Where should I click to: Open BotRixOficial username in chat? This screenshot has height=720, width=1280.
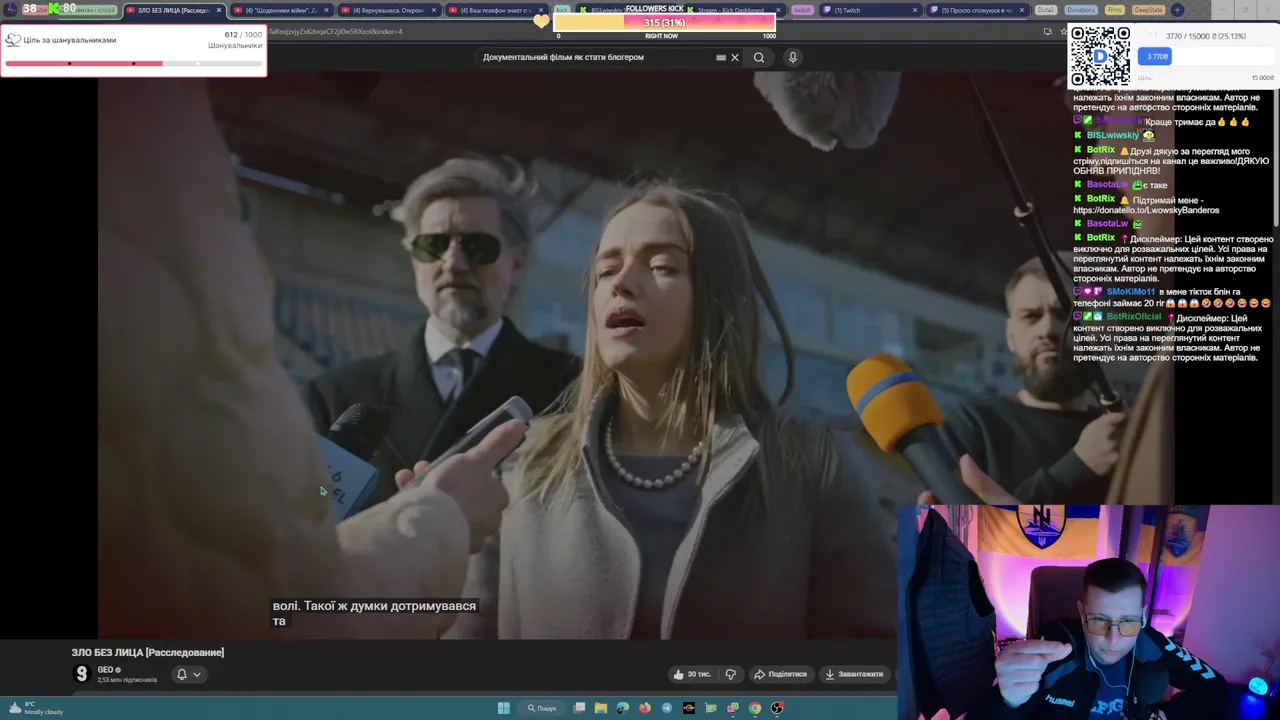[1133, 317]
